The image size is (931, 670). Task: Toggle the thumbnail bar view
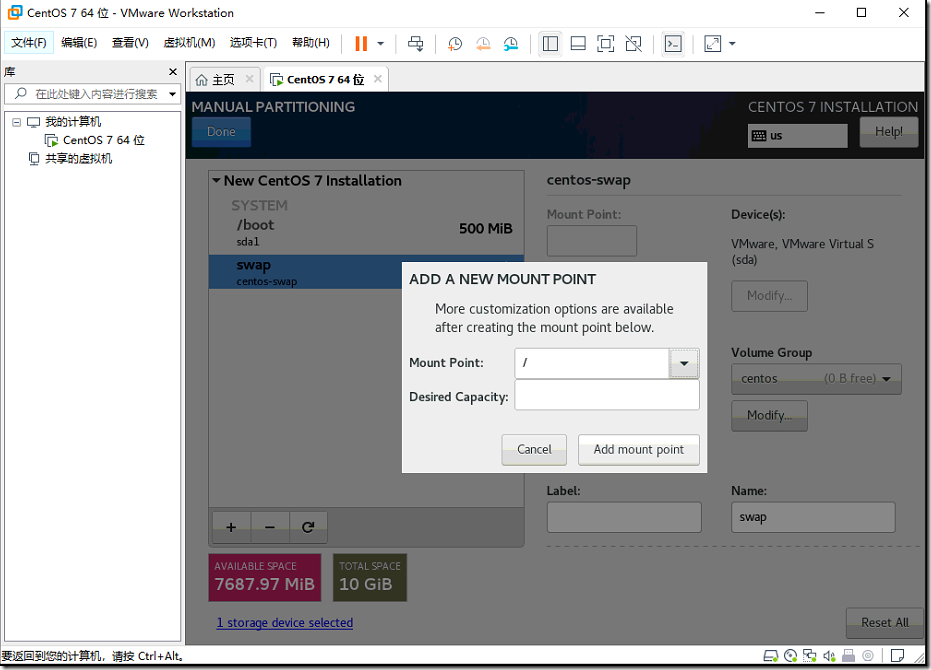578,43
